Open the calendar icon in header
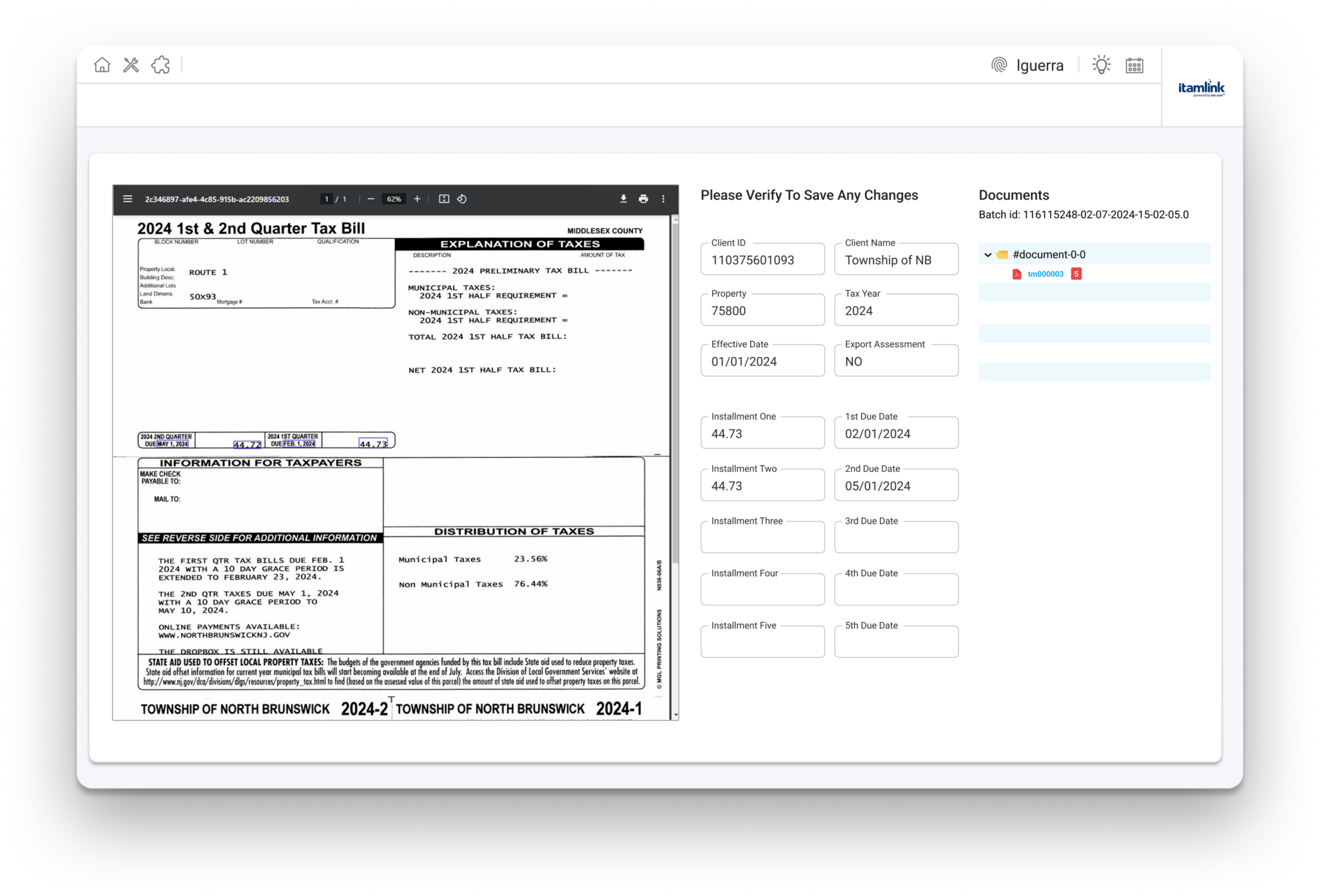 point(1134,65)
